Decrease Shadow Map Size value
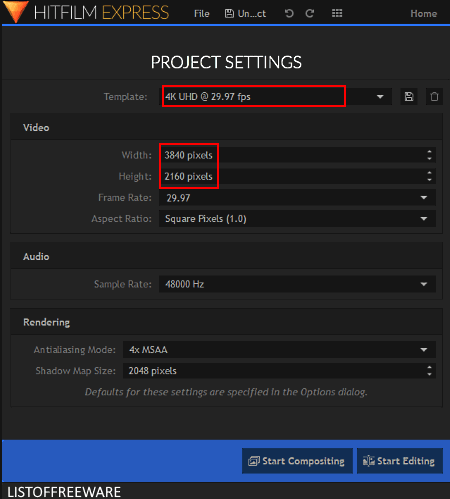 tap(429, 374)
